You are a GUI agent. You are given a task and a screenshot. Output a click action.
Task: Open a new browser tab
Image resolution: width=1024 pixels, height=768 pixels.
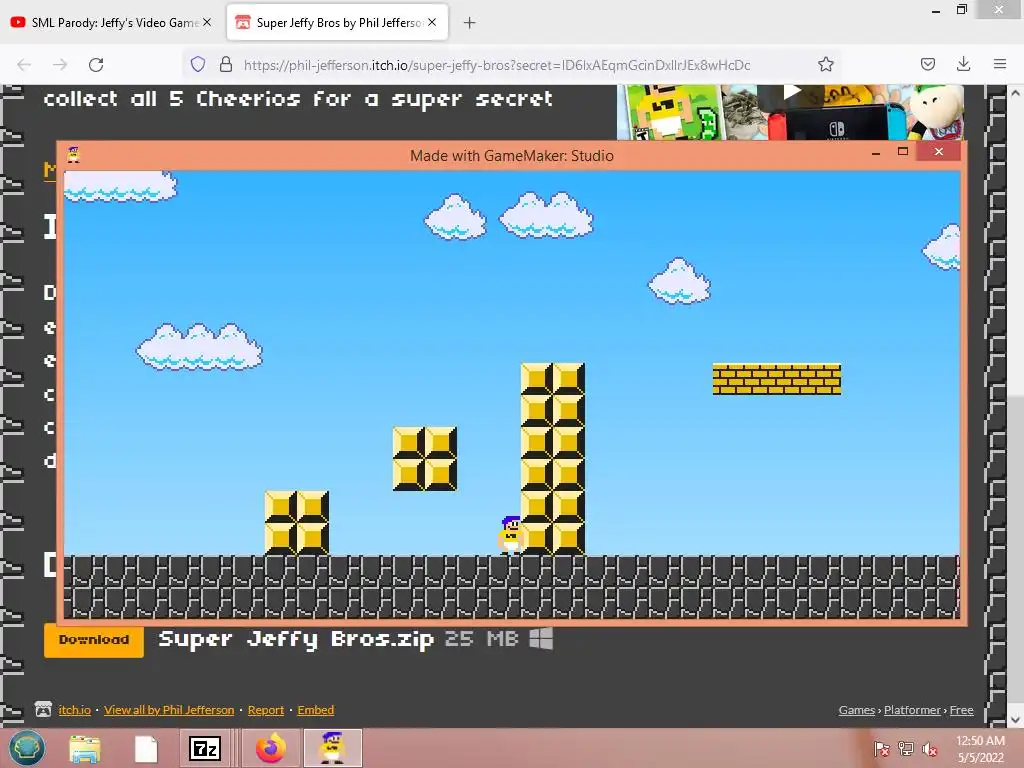pyautogui.click(x=469, y=23)
